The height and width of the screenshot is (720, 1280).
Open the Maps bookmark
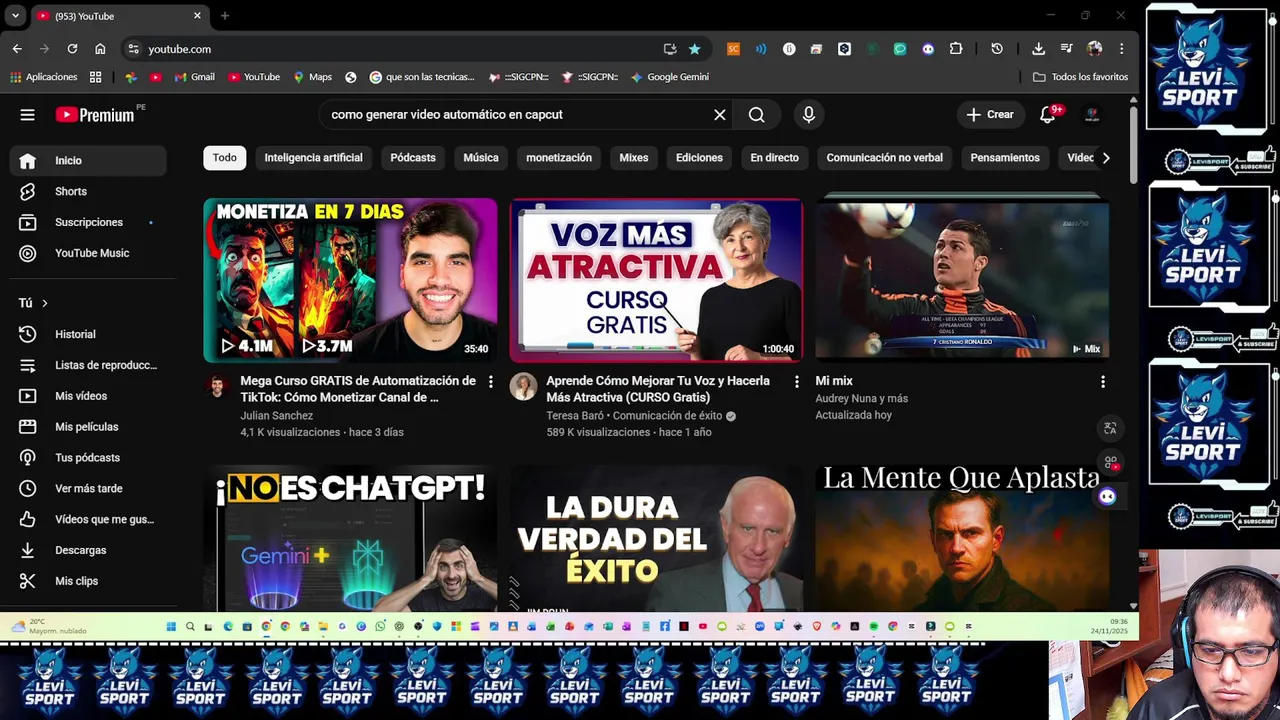pos(312,77)
